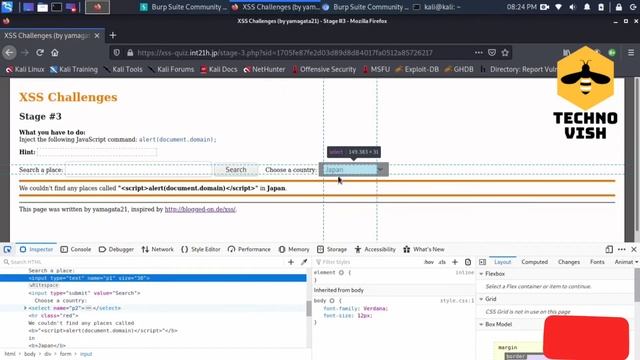Open the Performance tab
Viewport: 640px width, 360px height.
point(249,249)
